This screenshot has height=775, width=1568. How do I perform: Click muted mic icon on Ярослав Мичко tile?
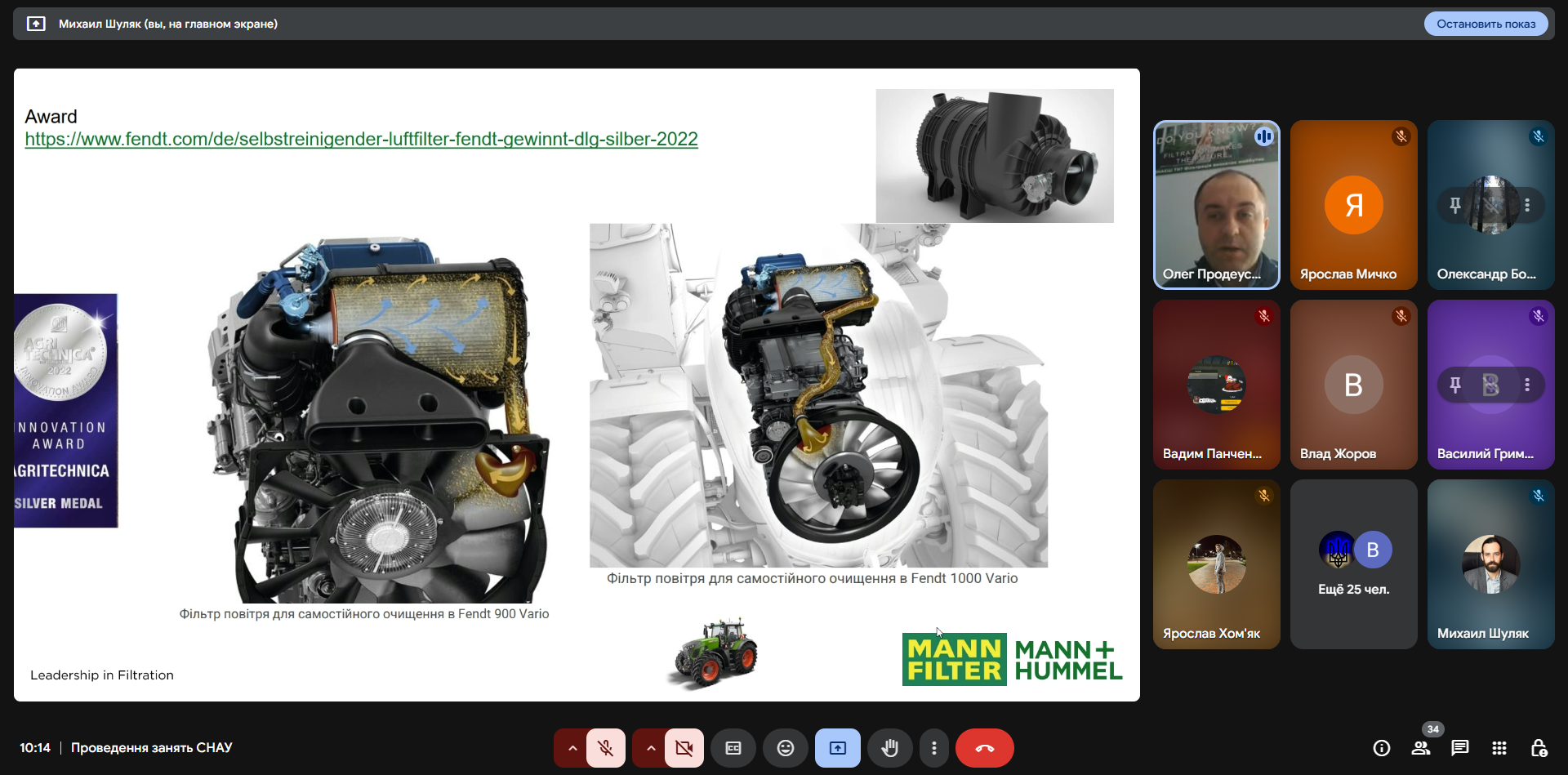[x=1401, y=136]
